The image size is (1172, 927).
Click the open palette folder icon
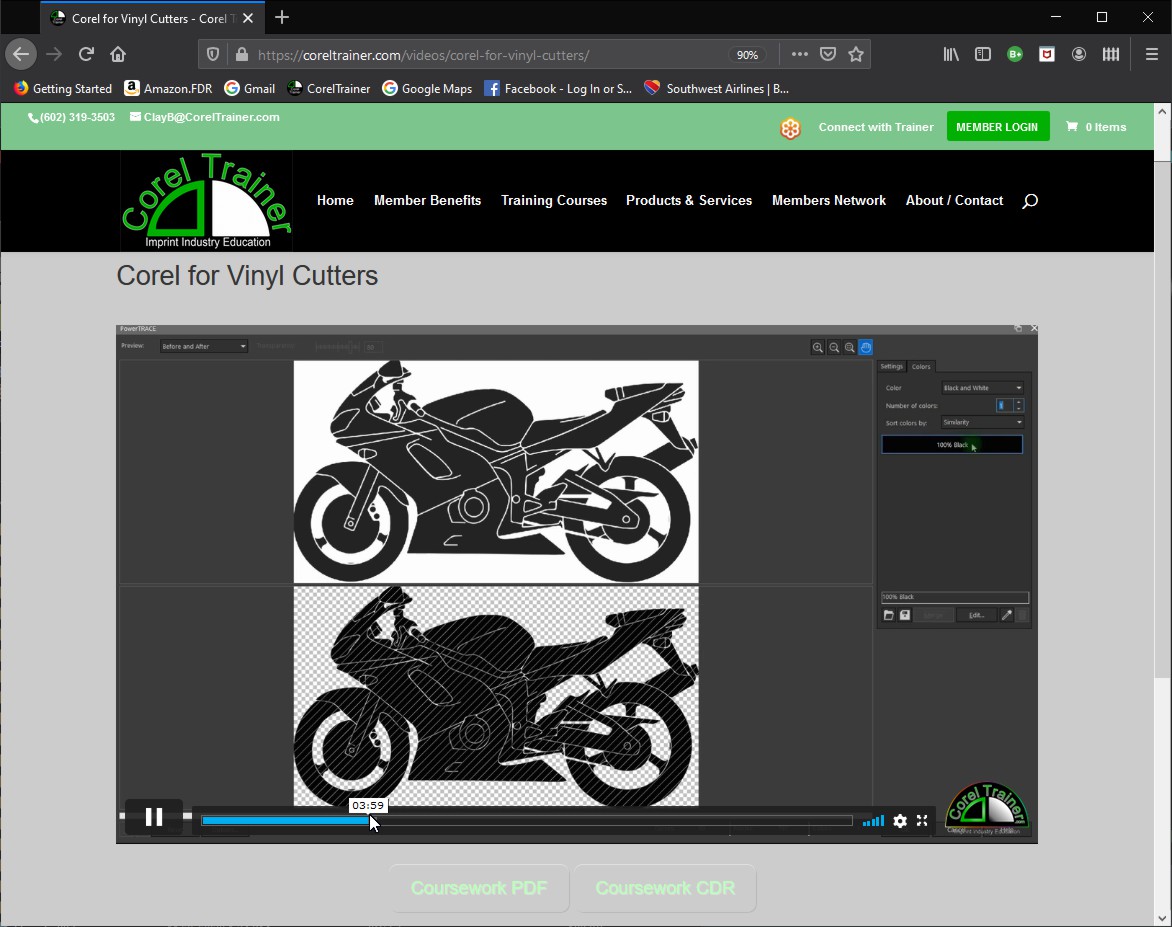click(x=889, y=615)
